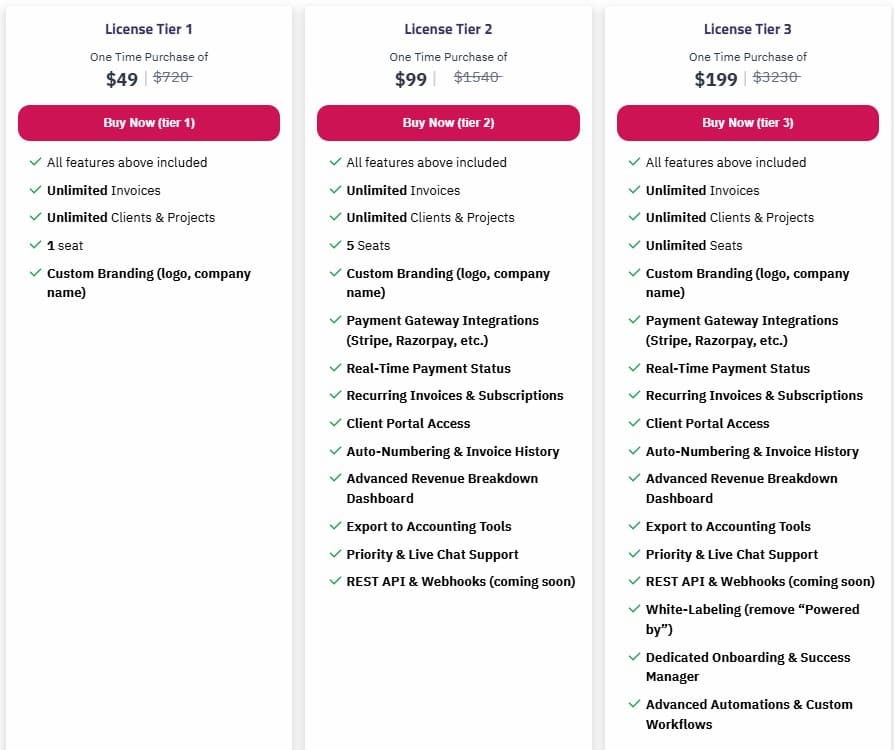
Task: Select the $49 price in Tier 1
Action: tap(122, 79)
